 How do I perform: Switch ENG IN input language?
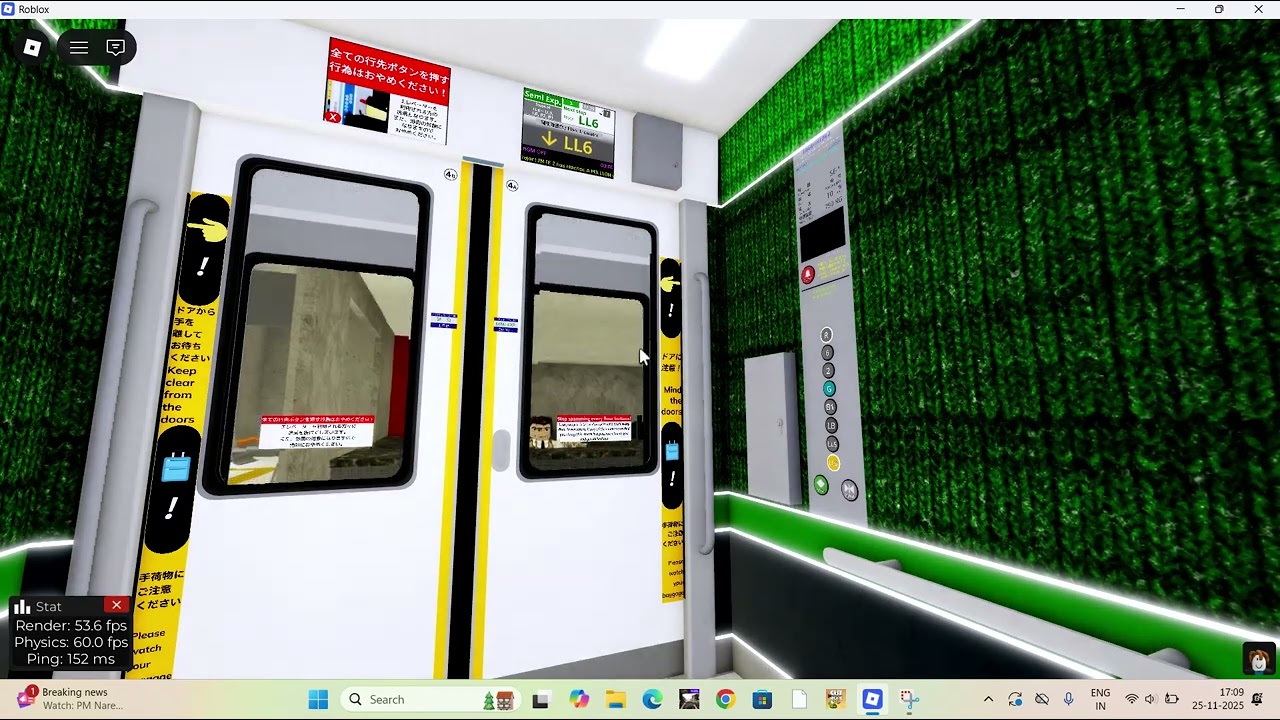(x=1100, y=699)
